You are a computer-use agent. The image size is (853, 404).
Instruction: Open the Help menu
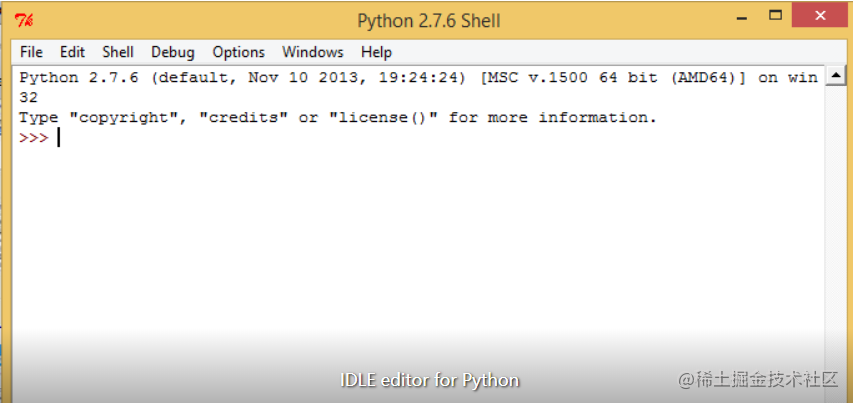376,52
